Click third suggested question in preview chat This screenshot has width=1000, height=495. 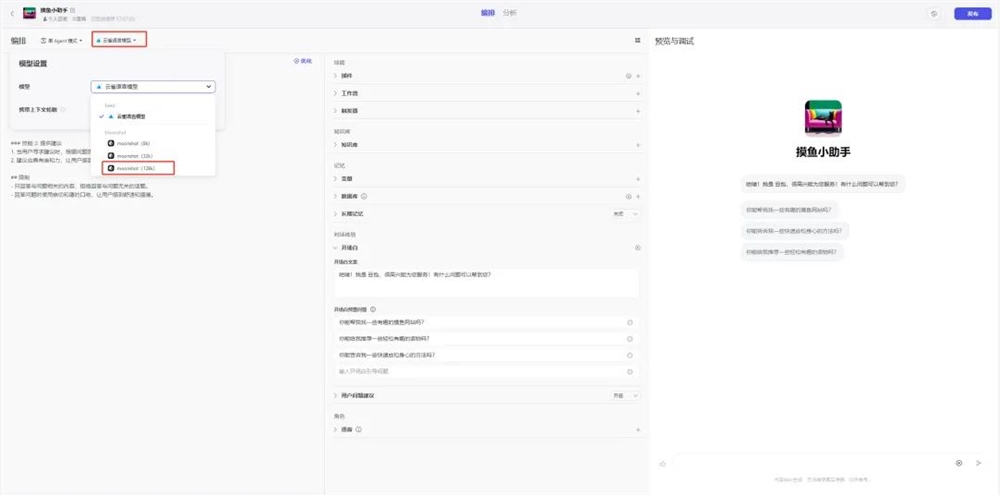(793, 252)
